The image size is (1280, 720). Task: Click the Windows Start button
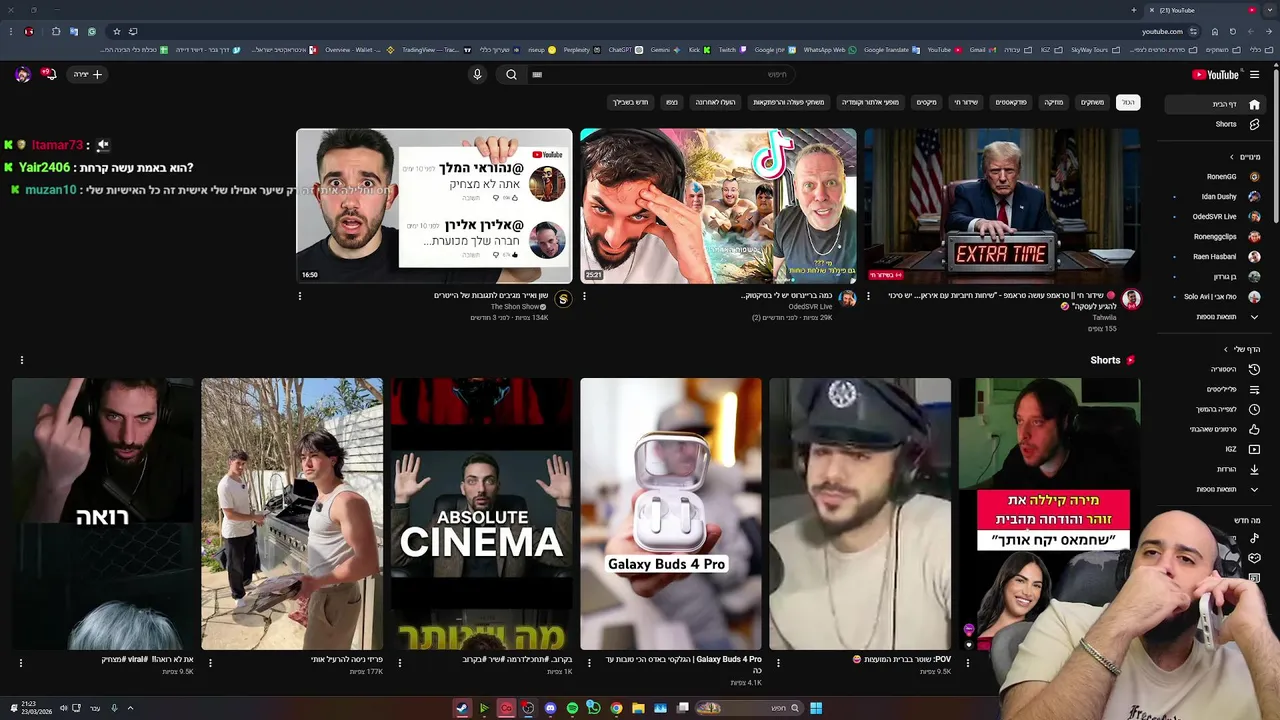816,708
